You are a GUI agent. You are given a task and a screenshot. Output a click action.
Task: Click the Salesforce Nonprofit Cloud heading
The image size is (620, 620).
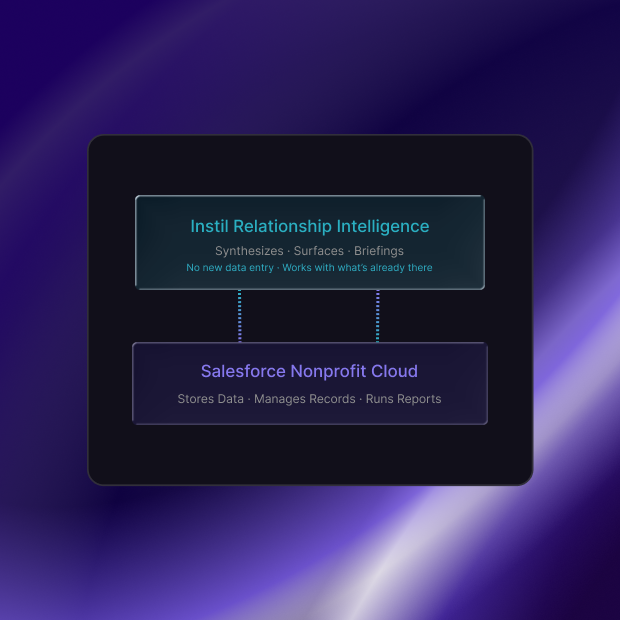[x=309, y=371]
